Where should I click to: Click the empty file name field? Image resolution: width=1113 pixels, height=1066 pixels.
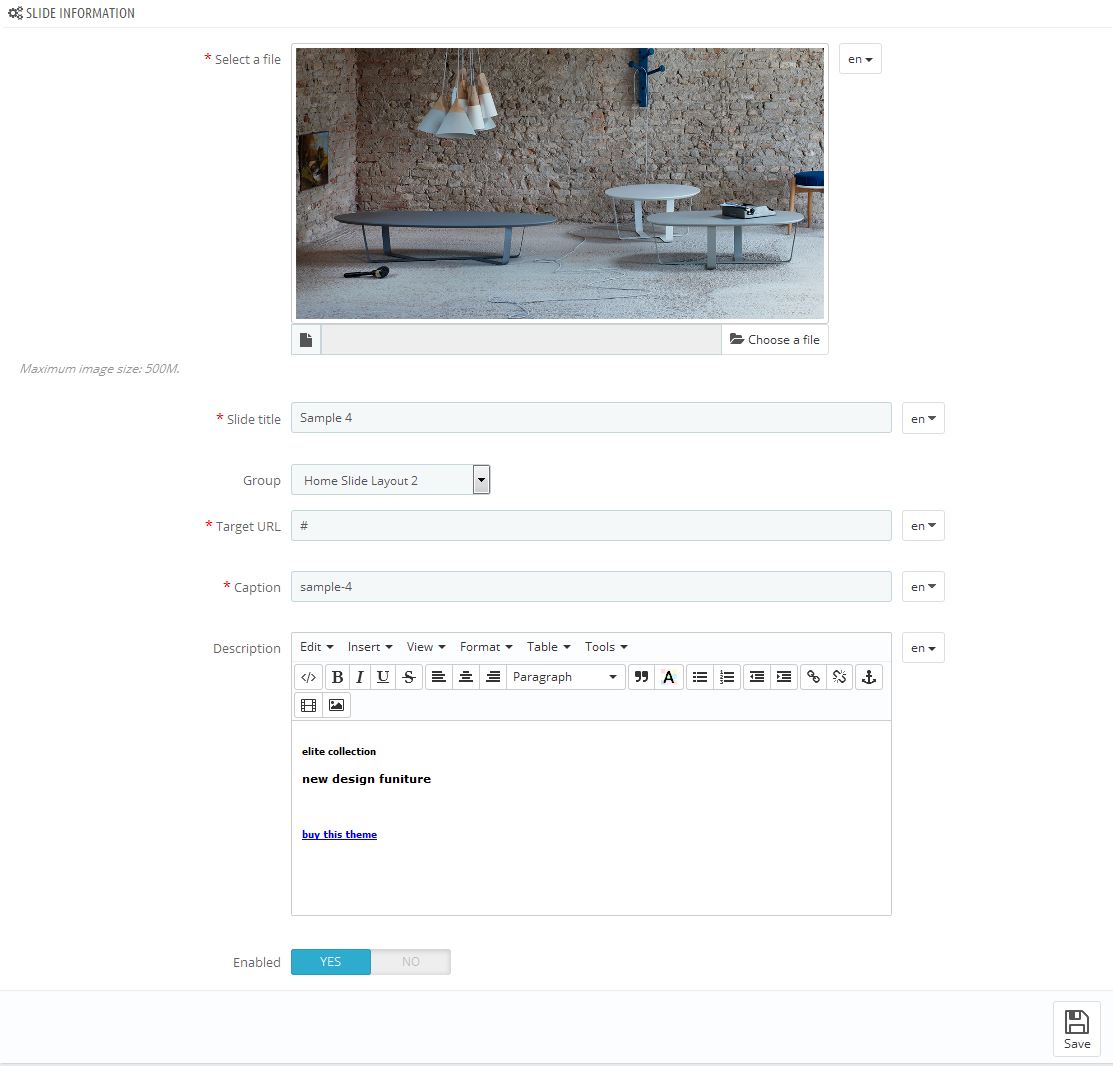(522, 340)
